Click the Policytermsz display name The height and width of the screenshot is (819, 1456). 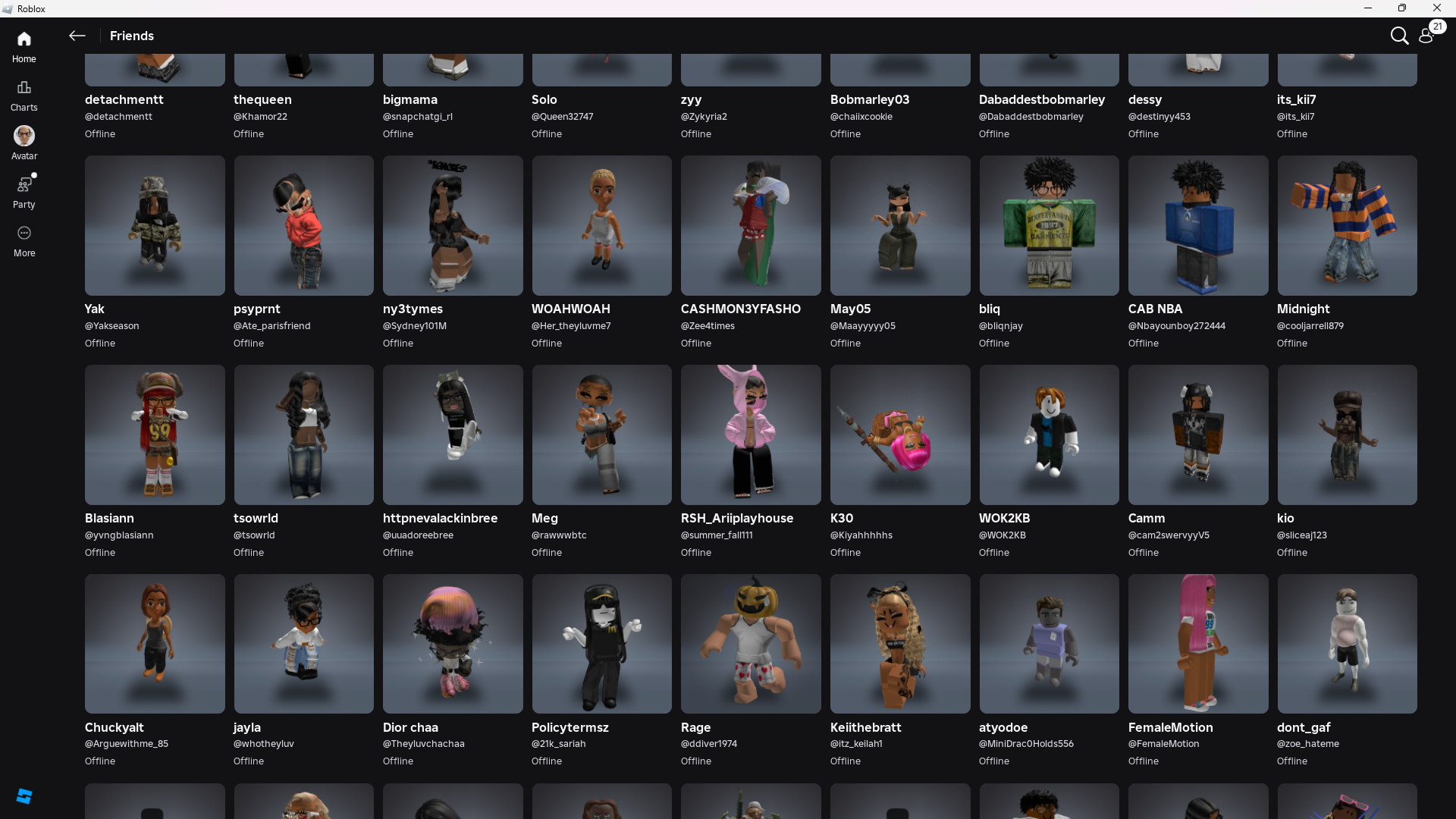click(570, 727)
